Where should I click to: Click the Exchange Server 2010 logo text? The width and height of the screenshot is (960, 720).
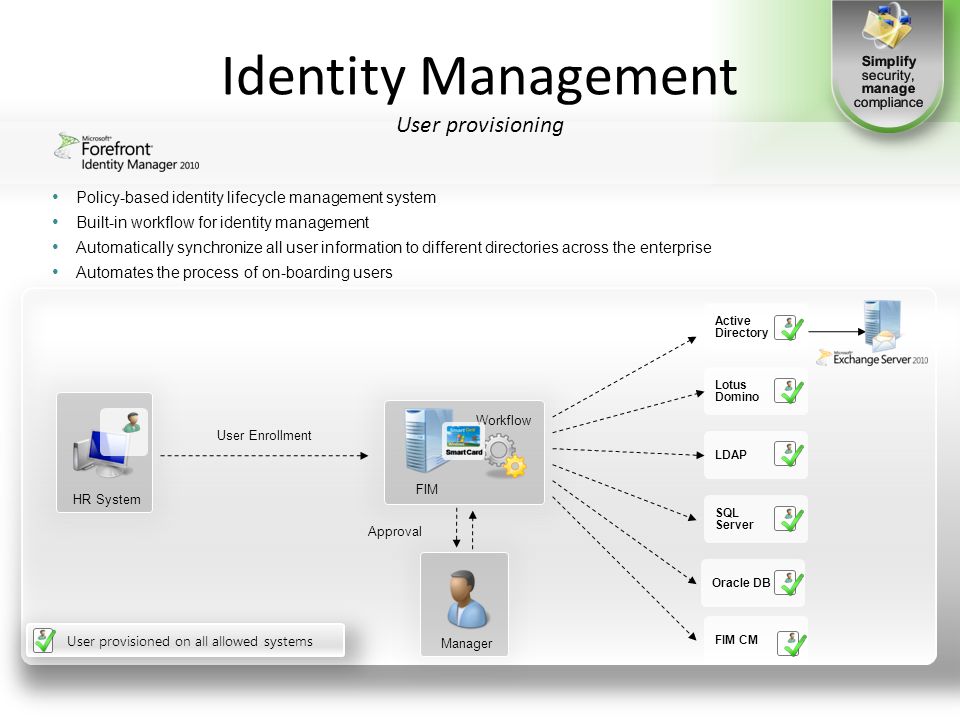pos(874,358)
